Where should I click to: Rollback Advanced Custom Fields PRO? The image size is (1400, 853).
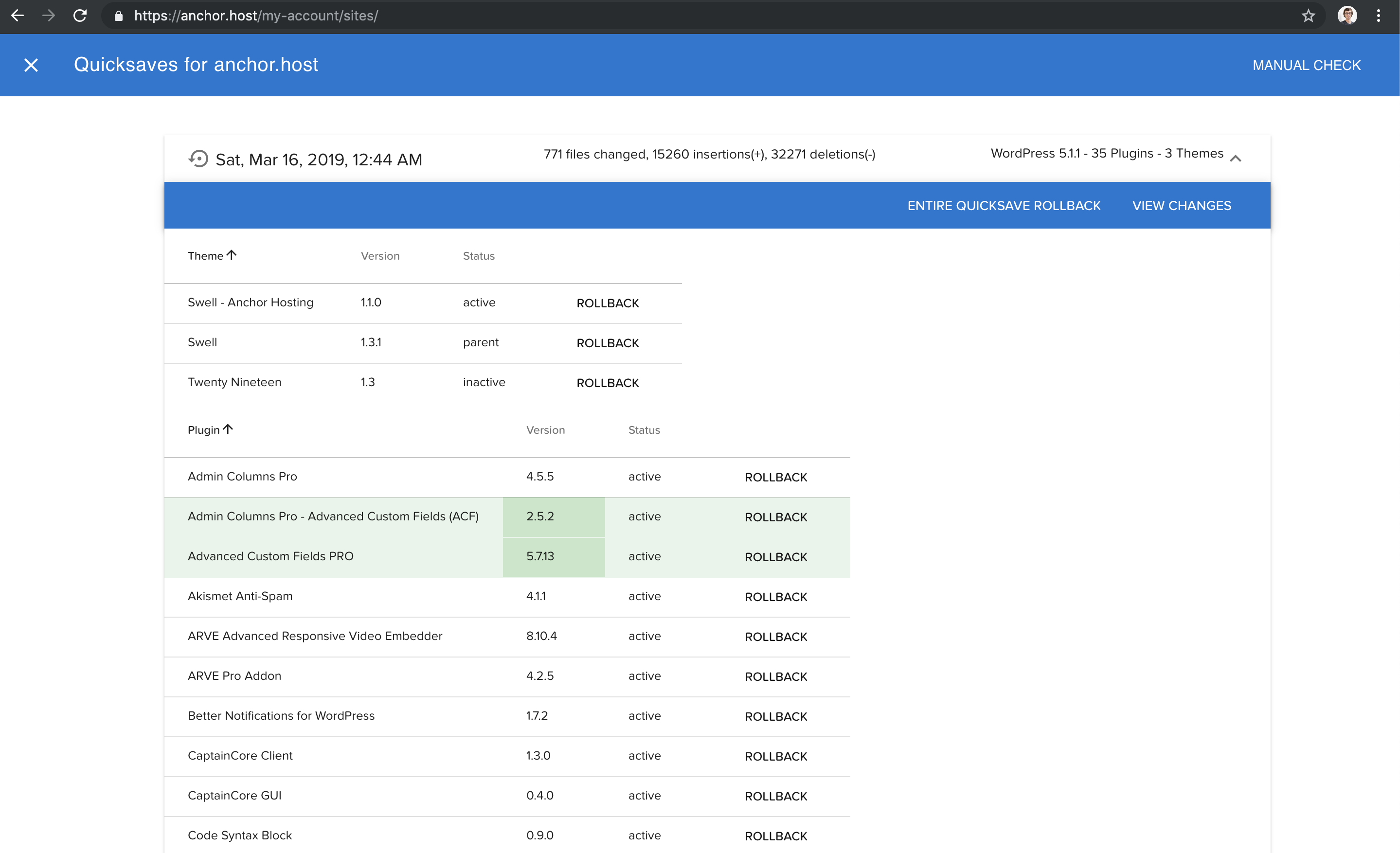pyautogui.click(x=775, y=556)
